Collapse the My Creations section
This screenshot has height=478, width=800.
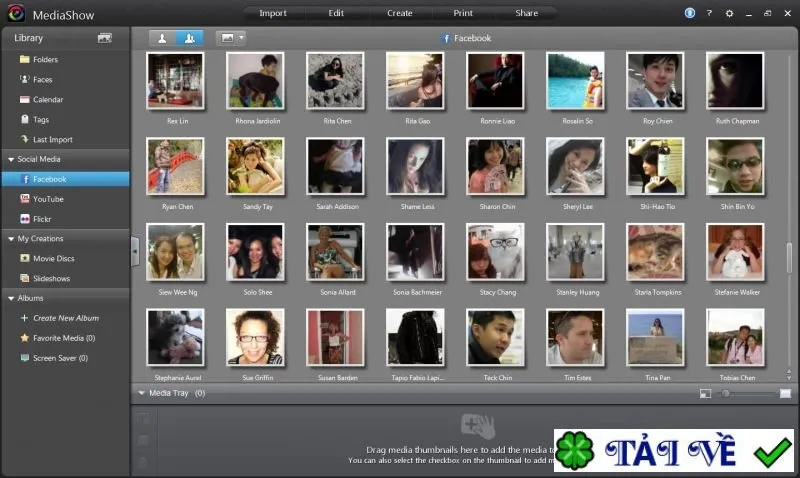(x=11, y=239)
